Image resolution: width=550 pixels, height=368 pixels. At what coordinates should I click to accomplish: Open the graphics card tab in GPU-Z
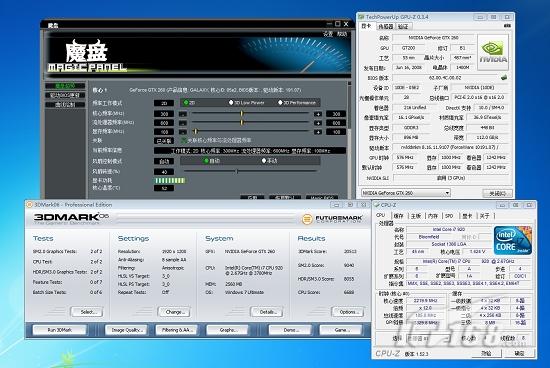click(367, 26)
